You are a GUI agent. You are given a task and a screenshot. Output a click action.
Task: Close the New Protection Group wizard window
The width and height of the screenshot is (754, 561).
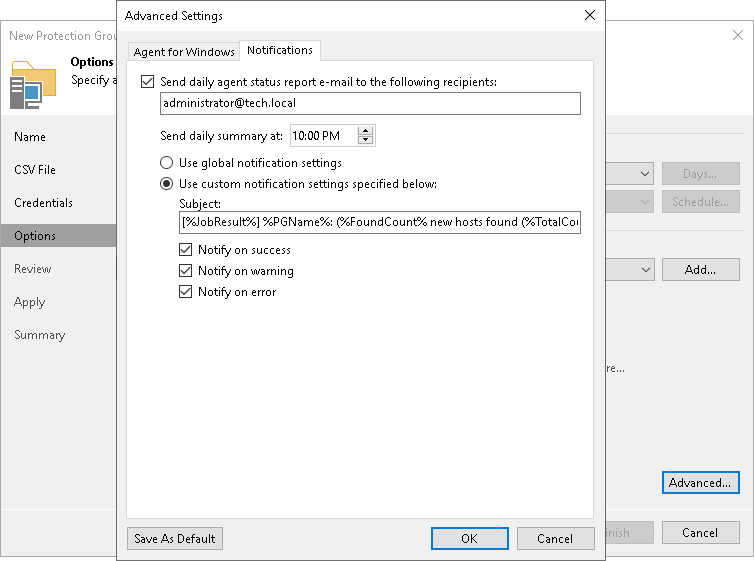738,35
